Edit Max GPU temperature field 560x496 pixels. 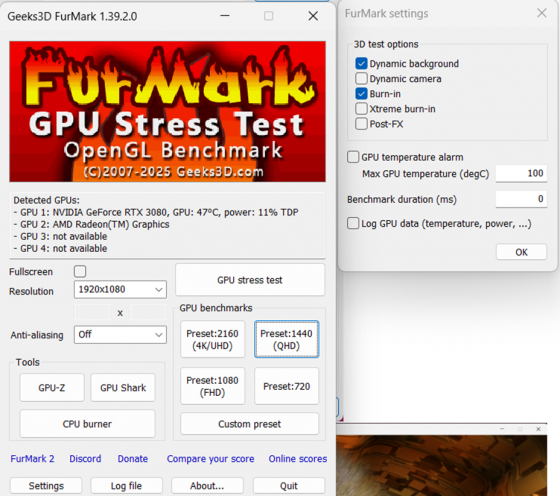pos(521,174)
